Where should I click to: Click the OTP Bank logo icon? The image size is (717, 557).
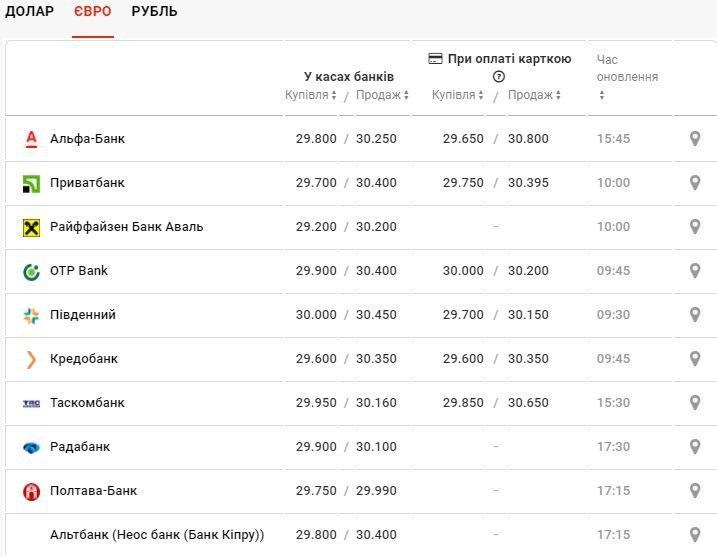pyautogui.click(x=31, y=271)
